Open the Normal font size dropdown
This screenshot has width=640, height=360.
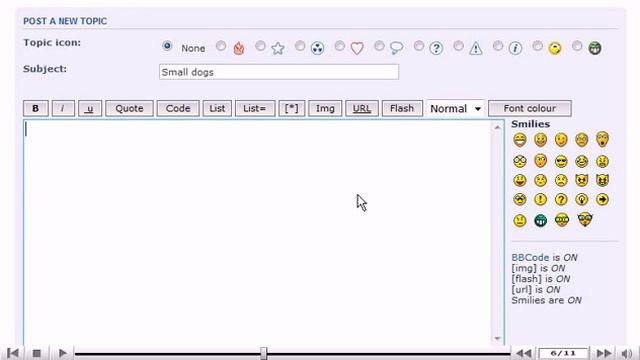[455, 109]
